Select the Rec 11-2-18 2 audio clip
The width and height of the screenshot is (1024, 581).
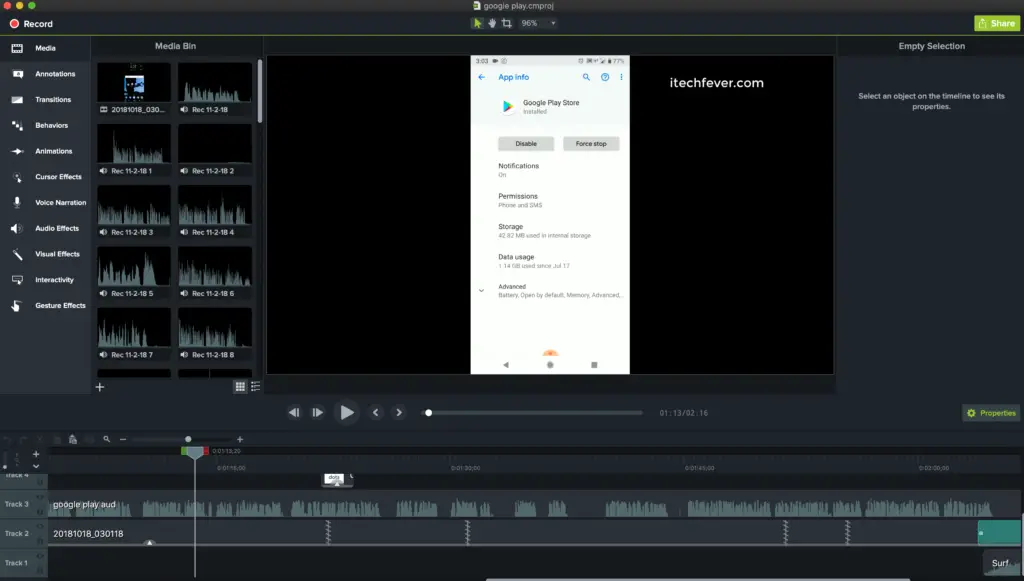(x=215, y=150)
